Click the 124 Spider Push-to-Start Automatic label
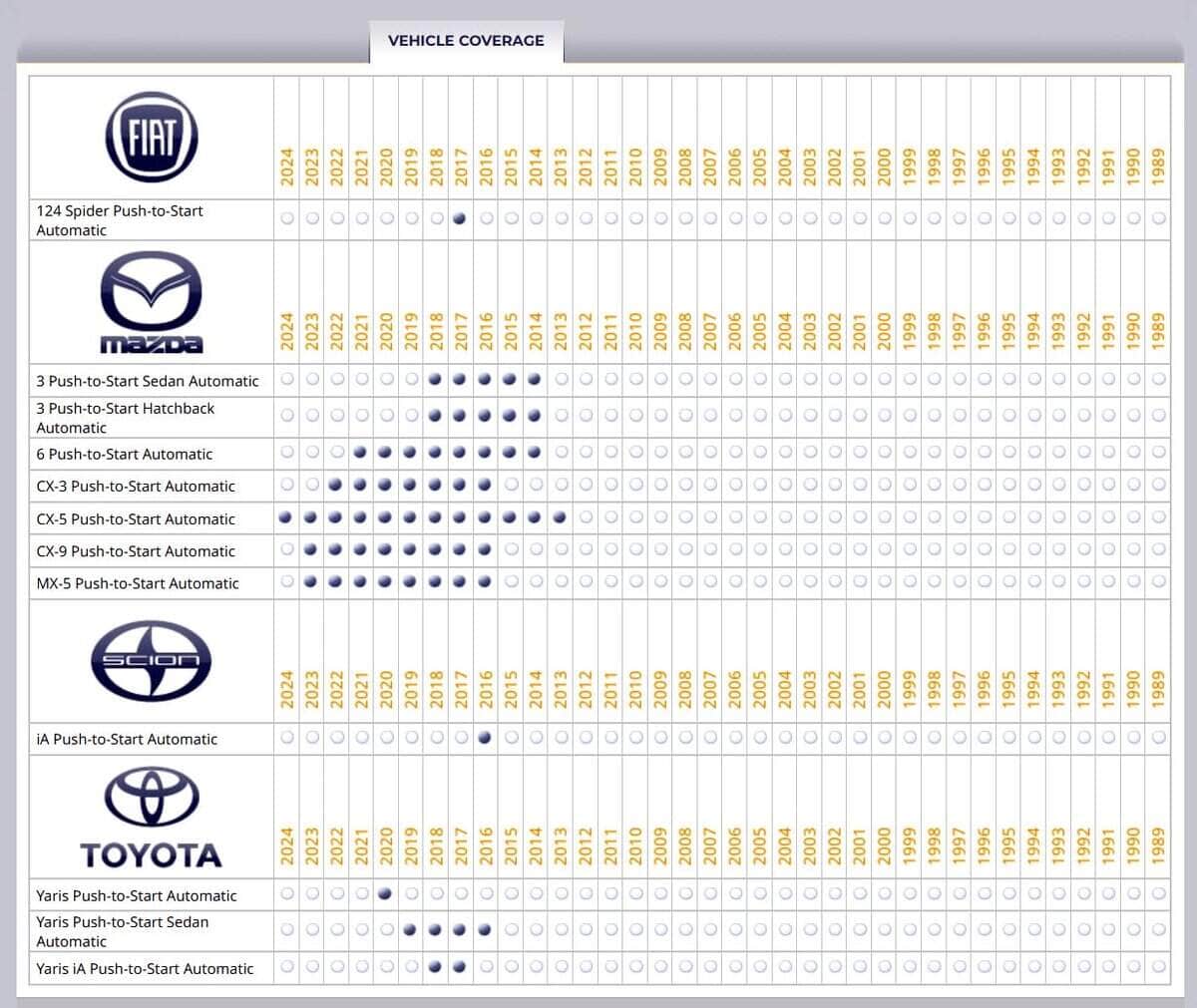The image size is (1197, 1008). [120, 220]
